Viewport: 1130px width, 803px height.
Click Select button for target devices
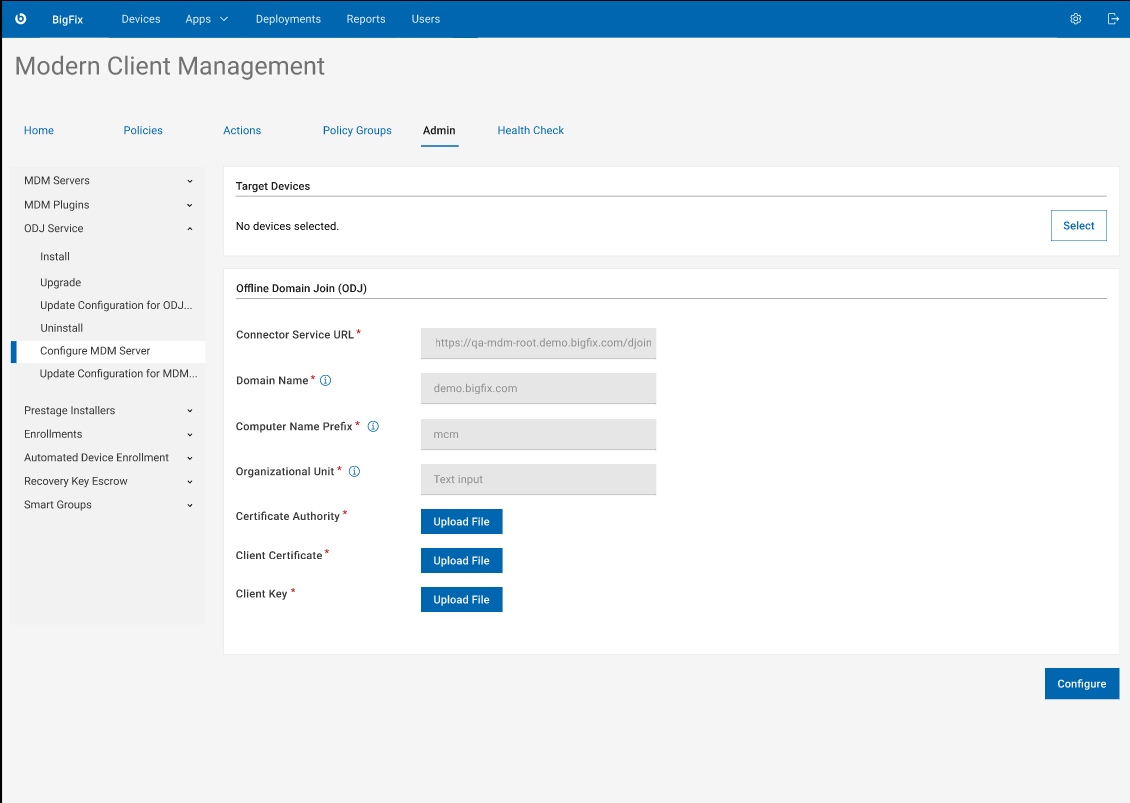(1078, 226)
